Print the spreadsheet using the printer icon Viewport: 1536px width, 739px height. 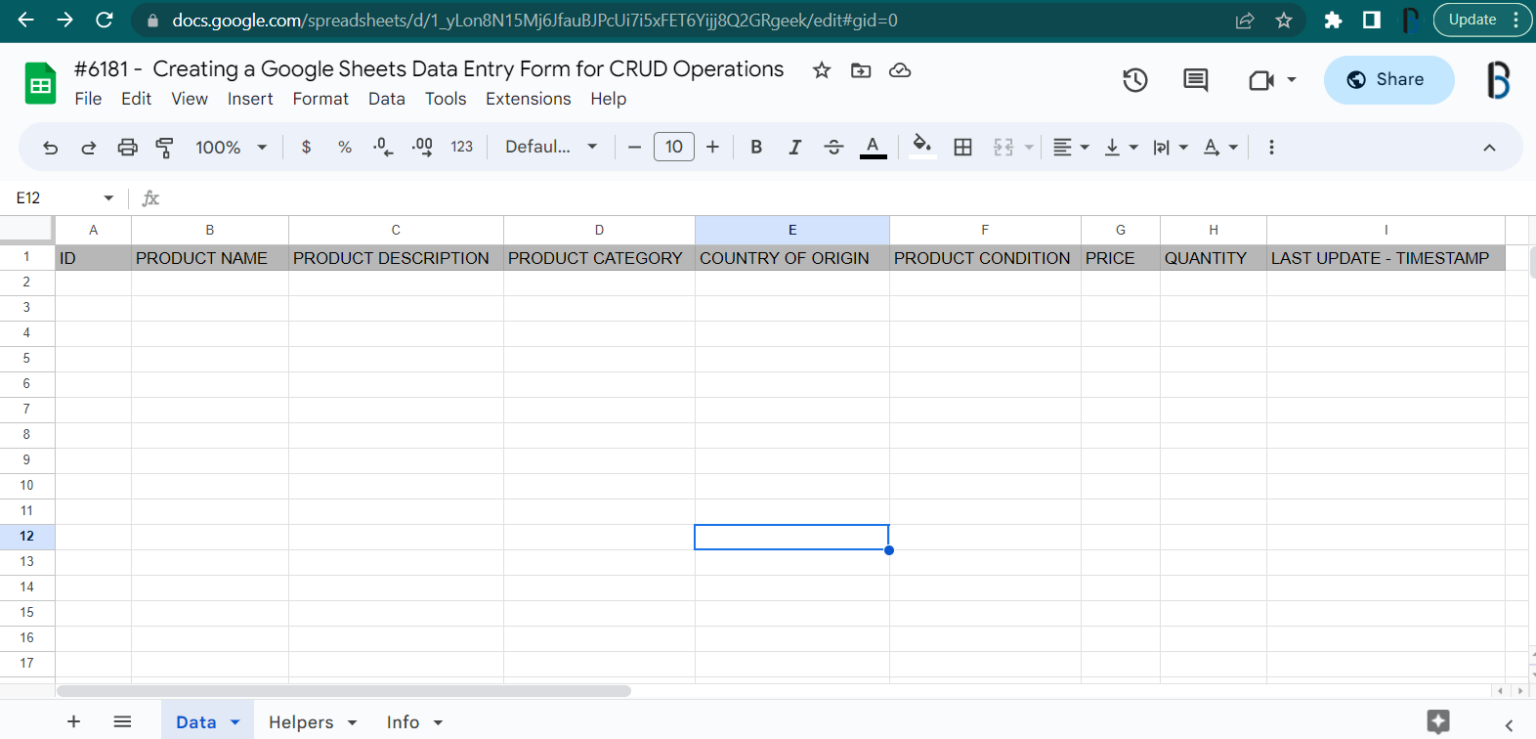[x=127, y=147]
